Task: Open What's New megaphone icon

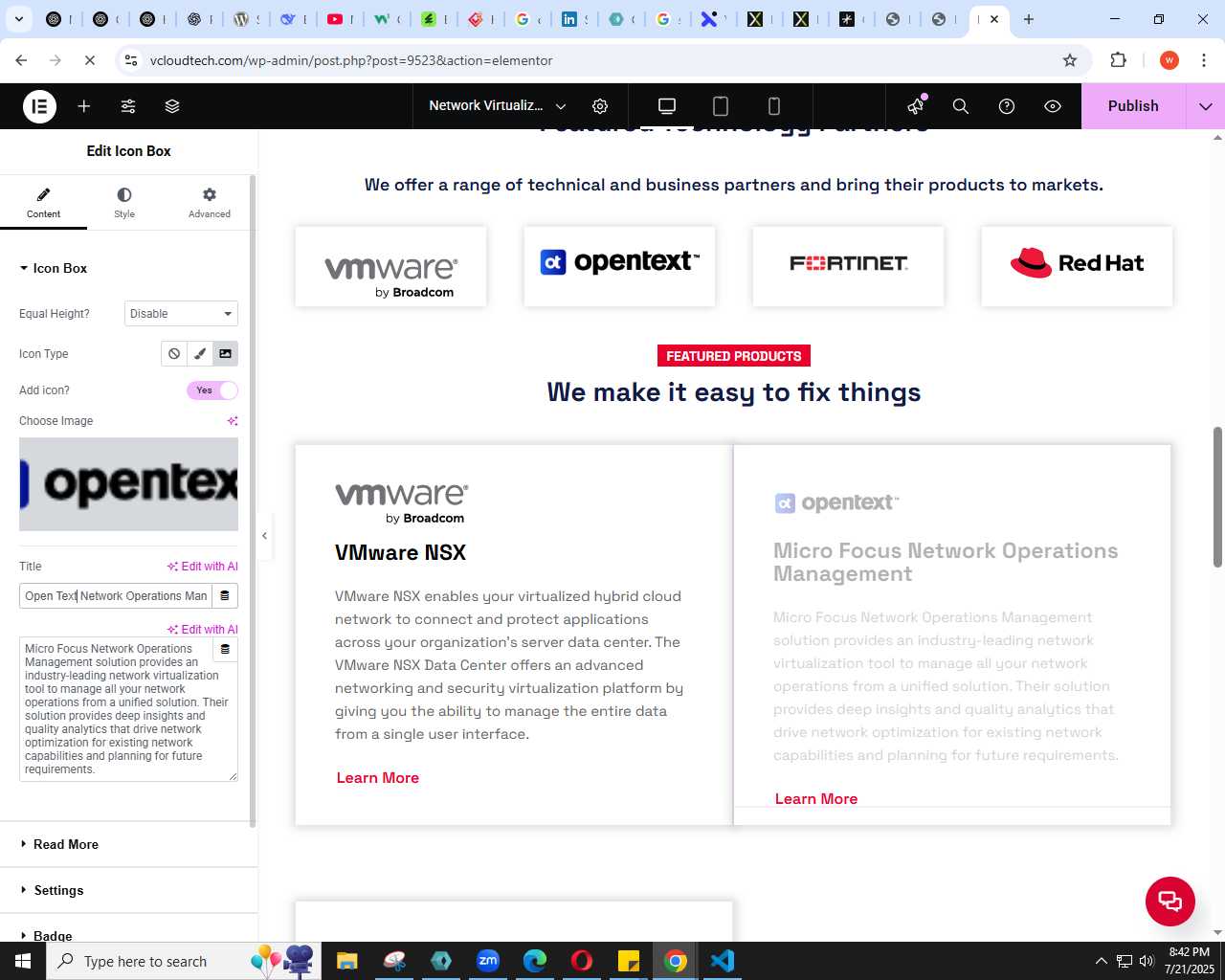Action: click(x=916, y=106)
